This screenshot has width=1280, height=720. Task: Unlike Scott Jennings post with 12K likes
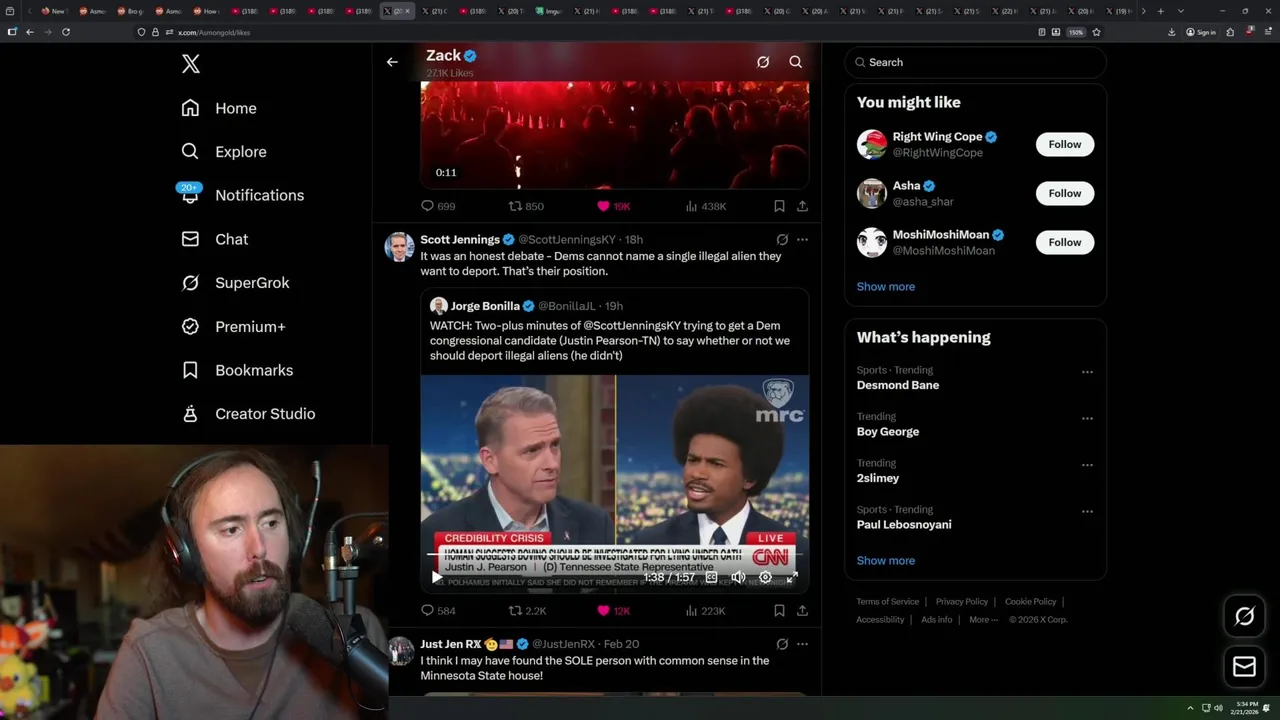pyautogui.click(x=613, y=610)
